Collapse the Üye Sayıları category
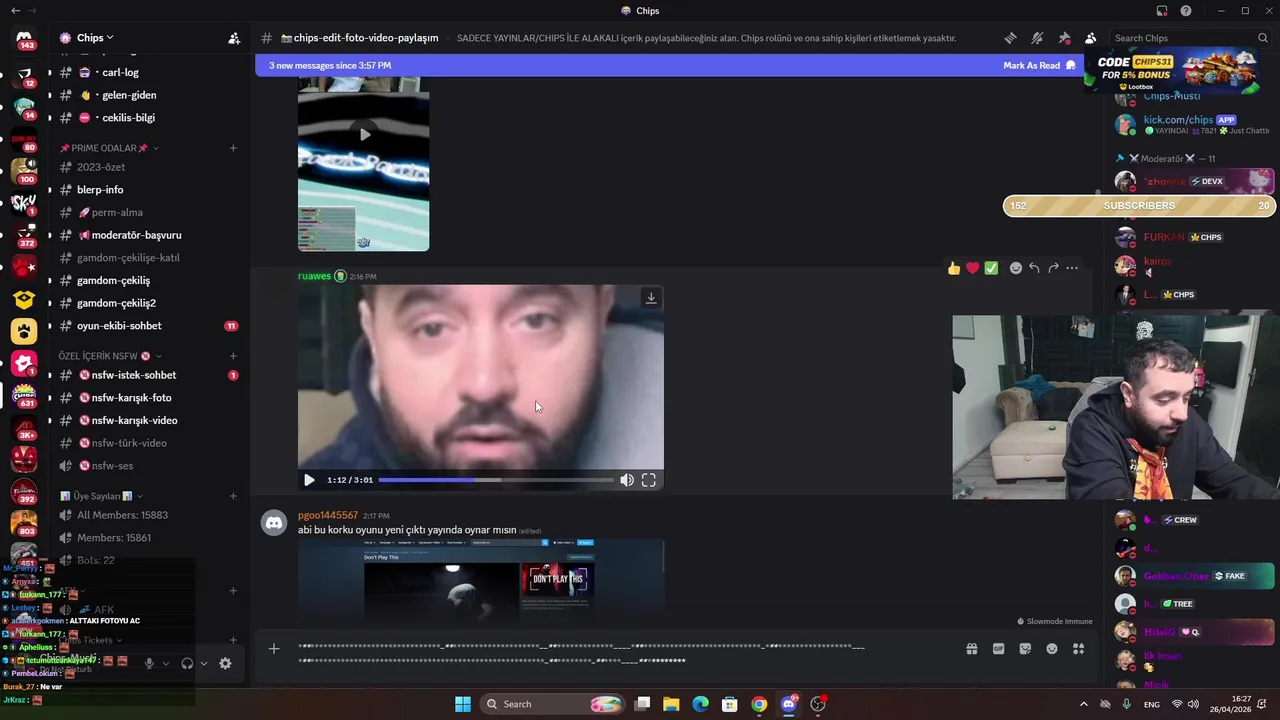Viewport: 1280px width, 720px height. [x=101, y=496]
